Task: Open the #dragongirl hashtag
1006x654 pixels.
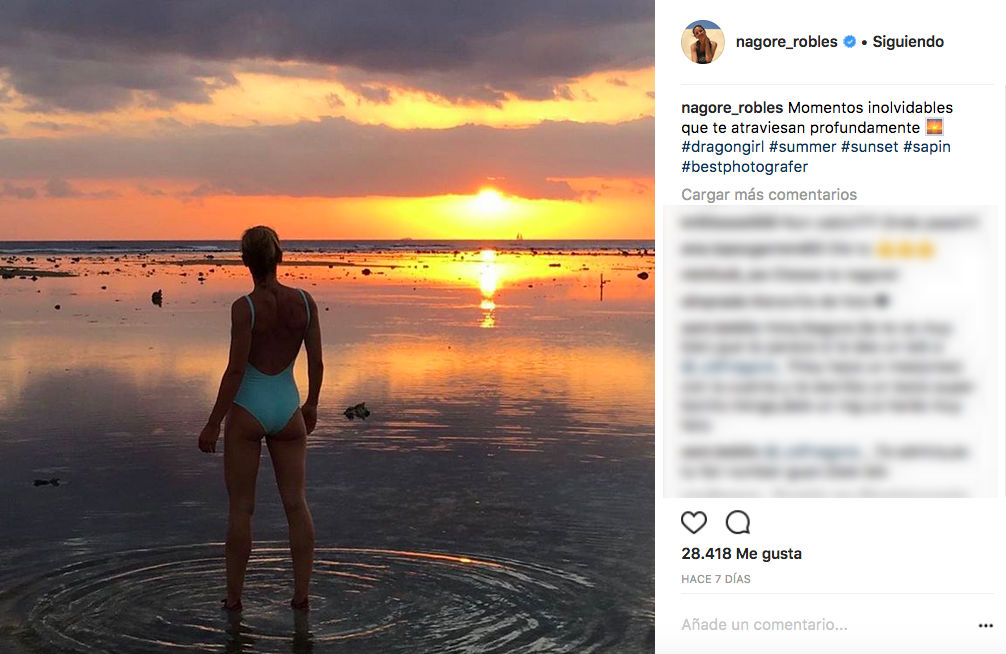Action: 723,147
